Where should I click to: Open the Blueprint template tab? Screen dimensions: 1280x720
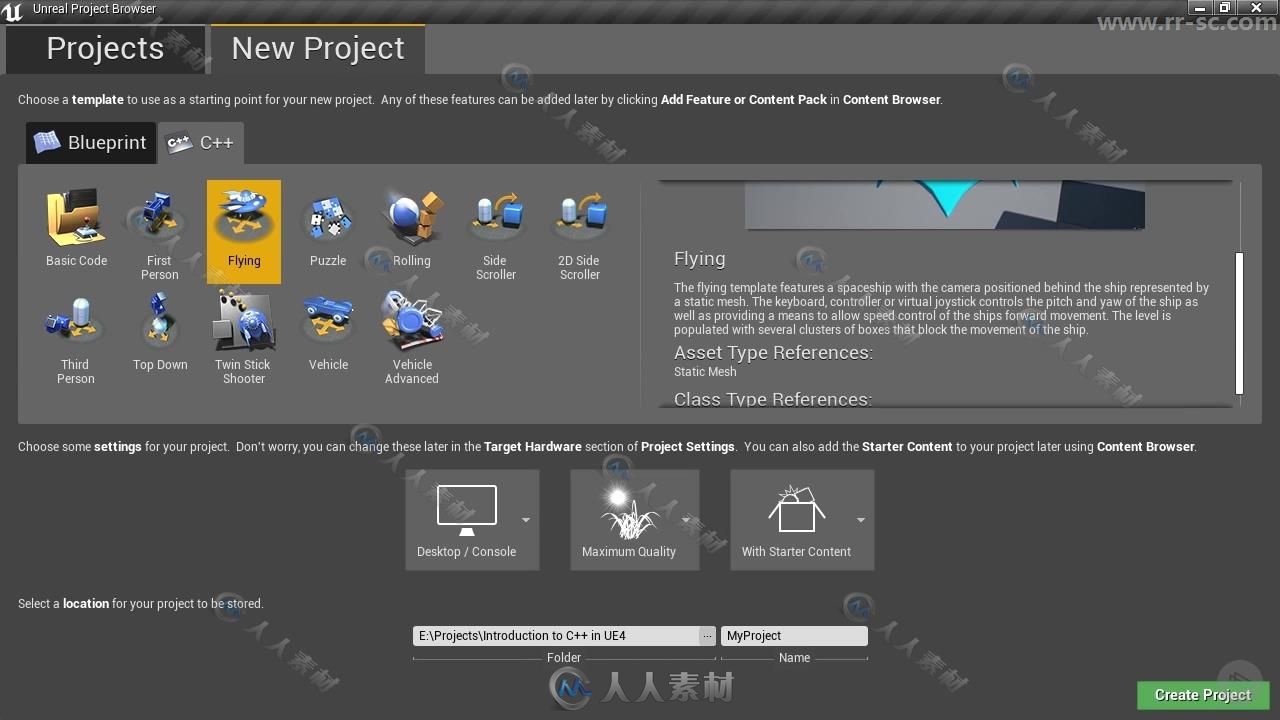tap(91, 143)
